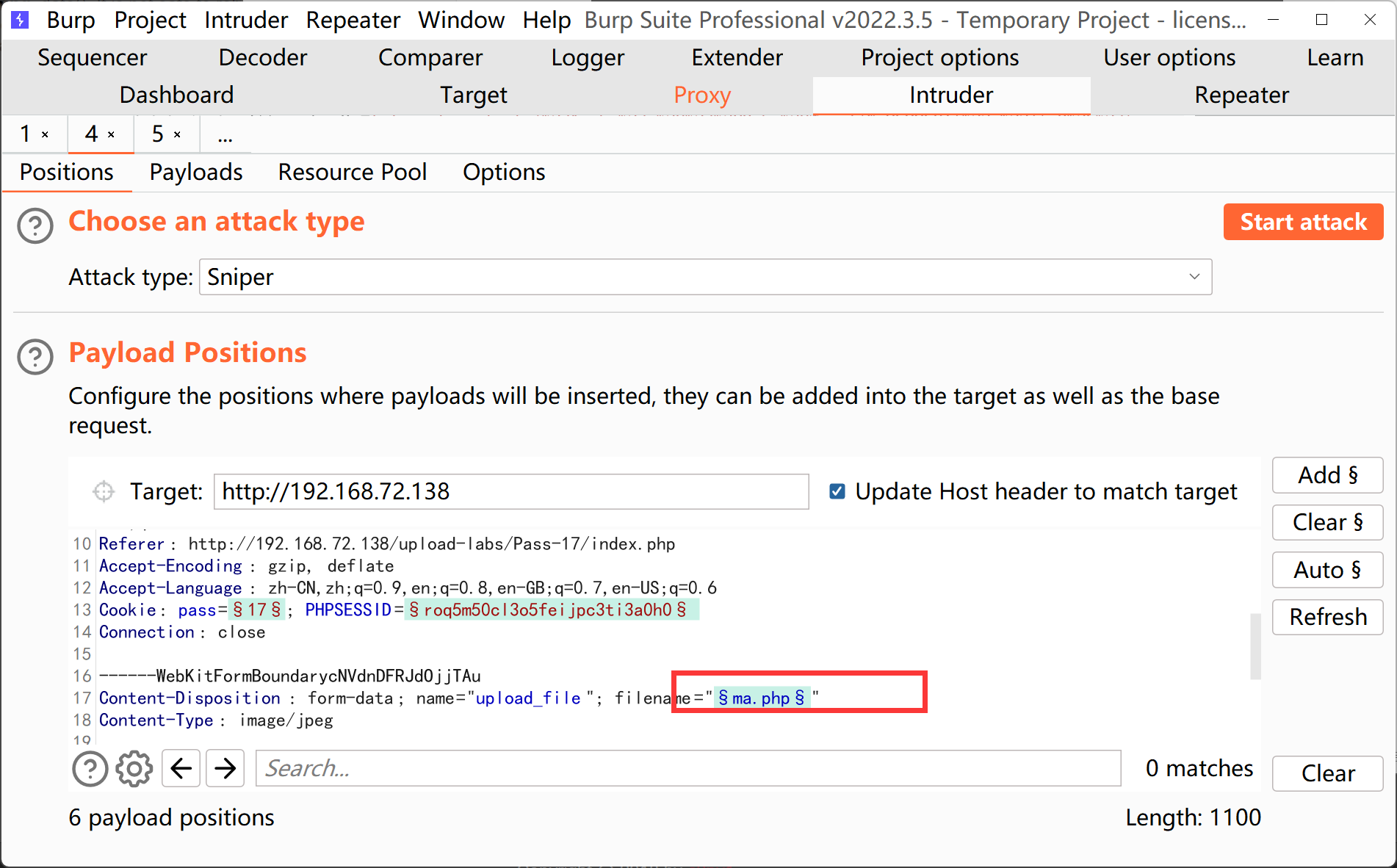Screen dimensions: 1397x868
Task: Open the Attack type Sniper dropdown
Action: 705,277
